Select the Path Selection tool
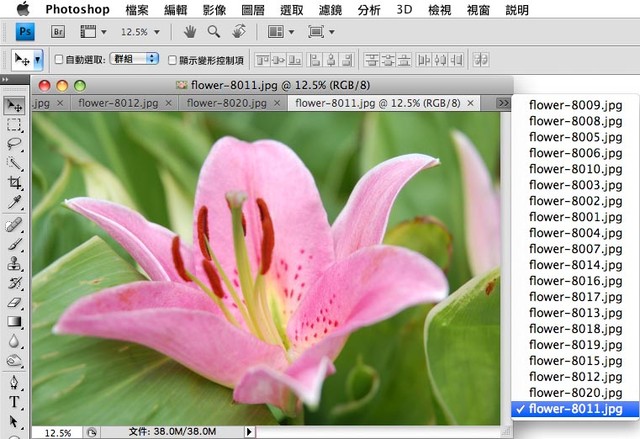The height and width of the screenshot is (439, 640). (x=15, y=421)
